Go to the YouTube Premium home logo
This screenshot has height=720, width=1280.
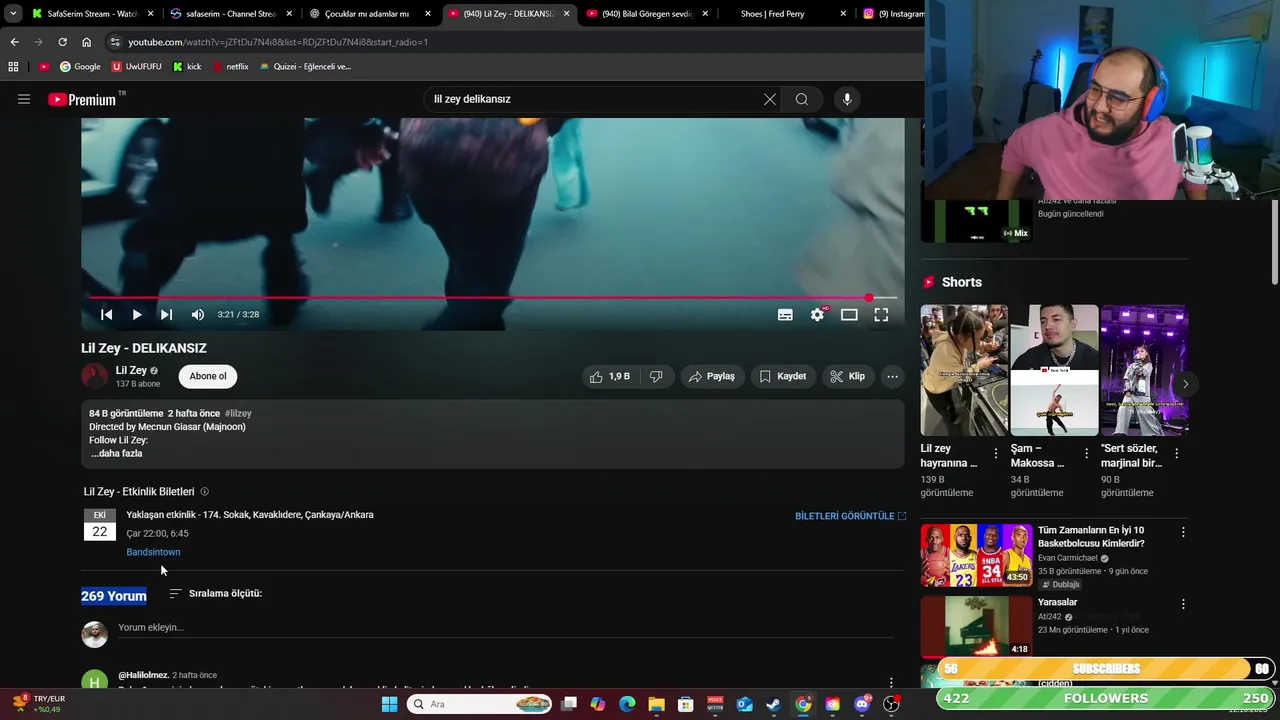pos(82,99)
